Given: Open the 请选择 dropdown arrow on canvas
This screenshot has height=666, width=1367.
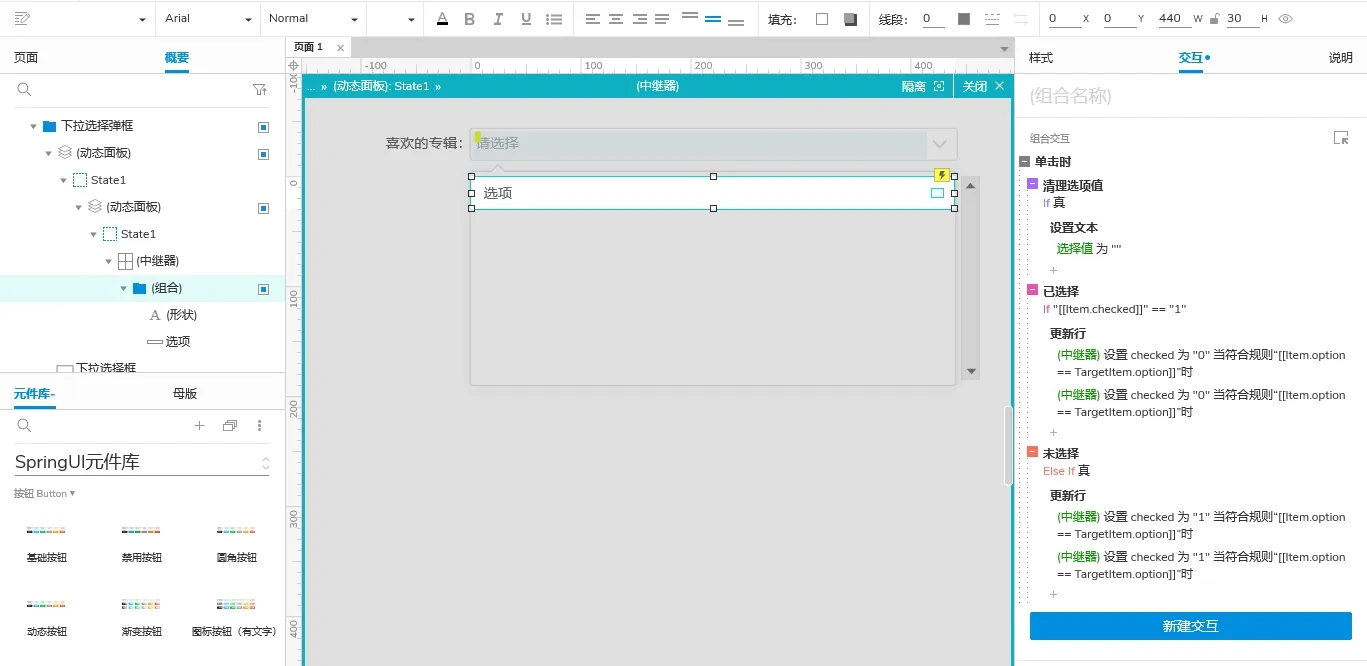Looking at the screenshot, I should click(940, 144).
